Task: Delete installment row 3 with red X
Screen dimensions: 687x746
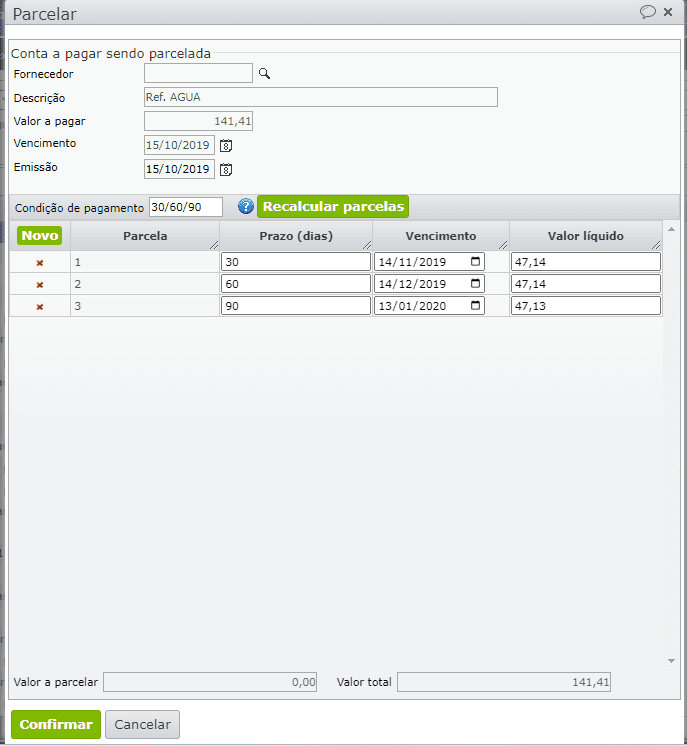Action: [x=40, y=307]
